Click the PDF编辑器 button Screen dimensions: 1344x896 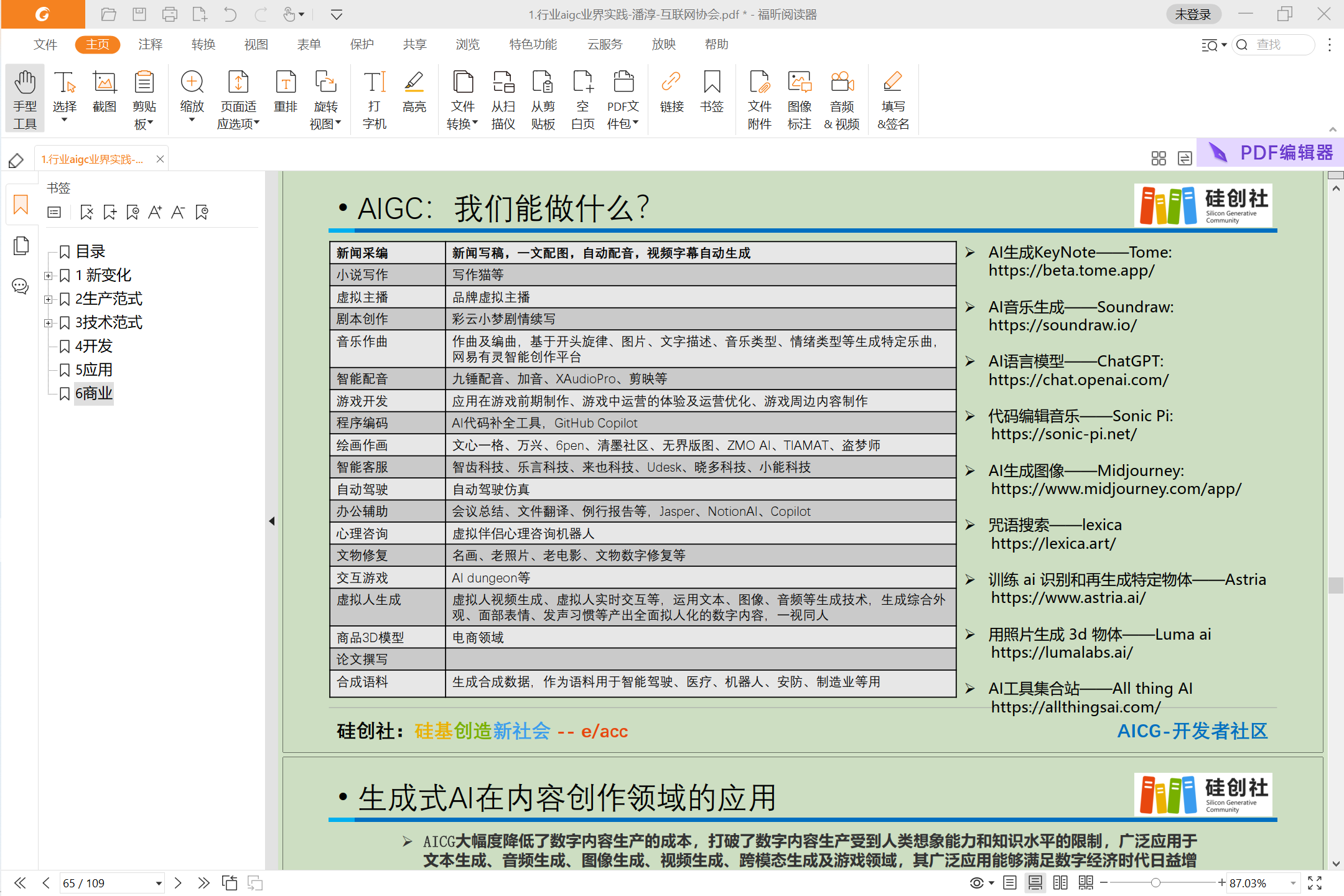tap(1270, 152)
